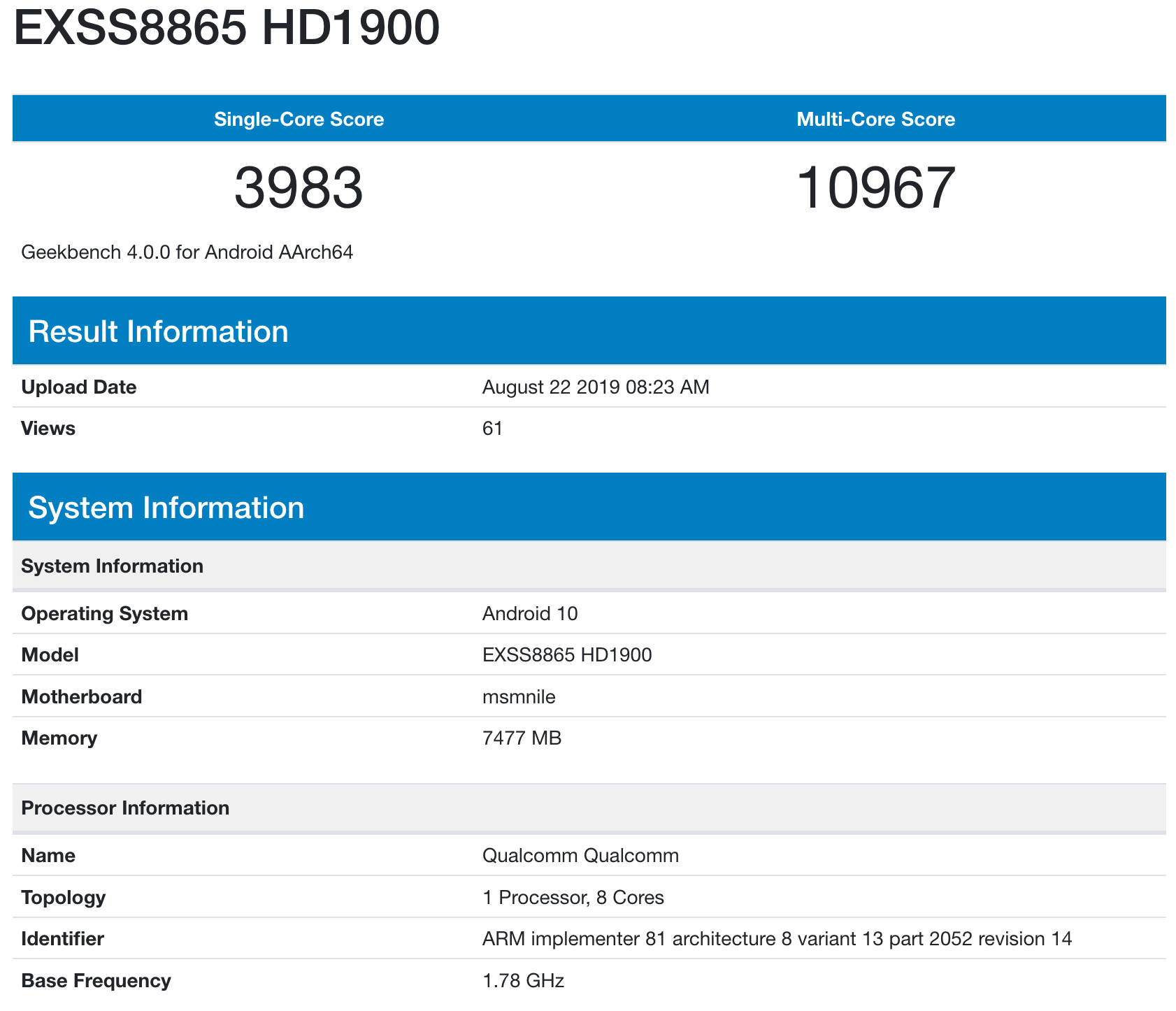Select the motherboard value msmnile
The height and width of the screenshot is (1011, 1176).
pyautogui.click(x=519, y=697)
